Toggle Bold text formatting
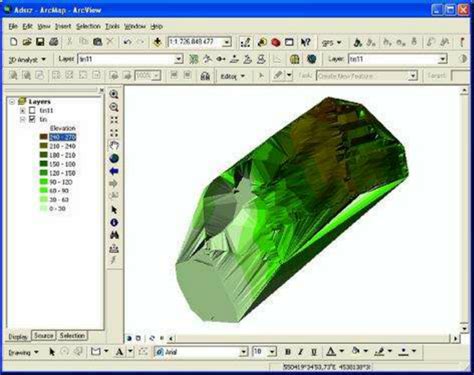 [x=288, y=352]
